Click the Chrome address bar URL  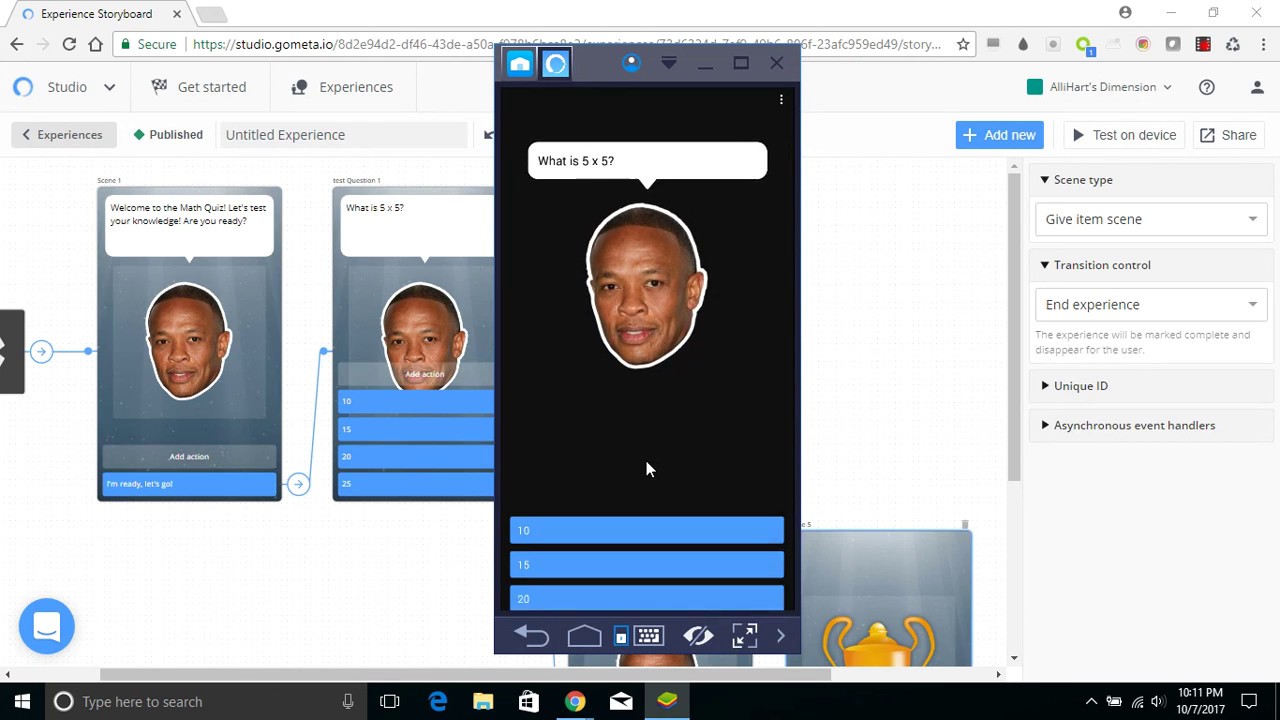(x=566, y=44)
